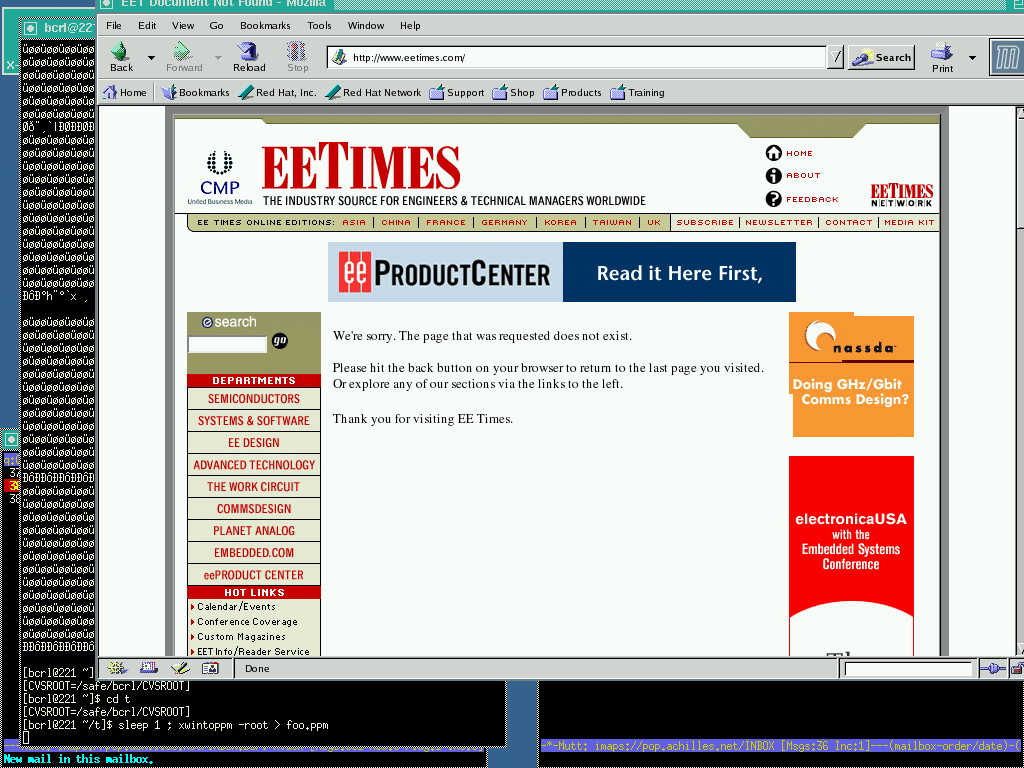
Task: Open the Print button dropdown arrow
Action: tap(972, 57)
